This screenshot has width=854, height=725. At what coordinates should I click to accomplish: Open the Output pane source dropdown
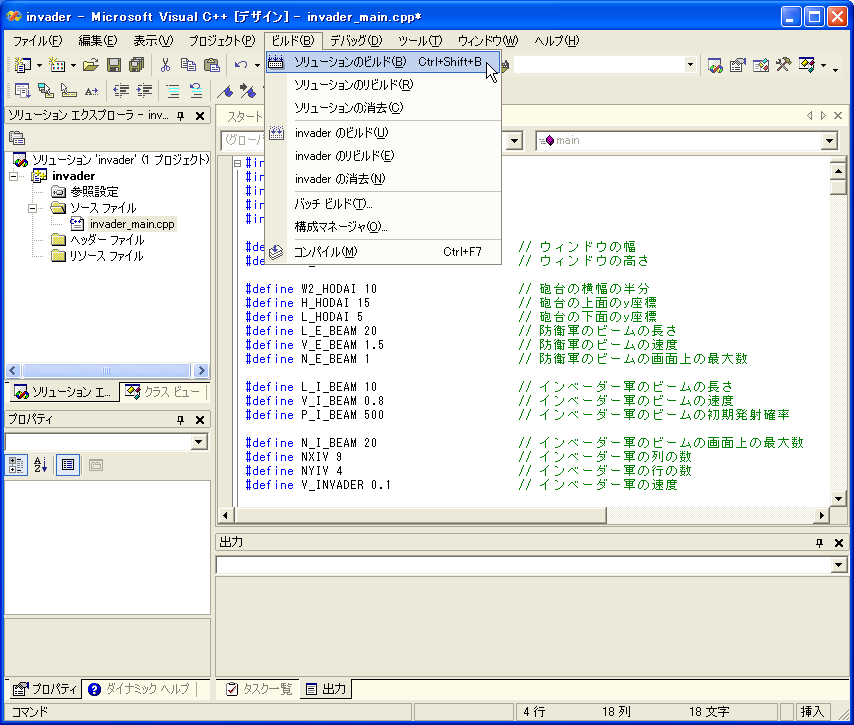838,565
